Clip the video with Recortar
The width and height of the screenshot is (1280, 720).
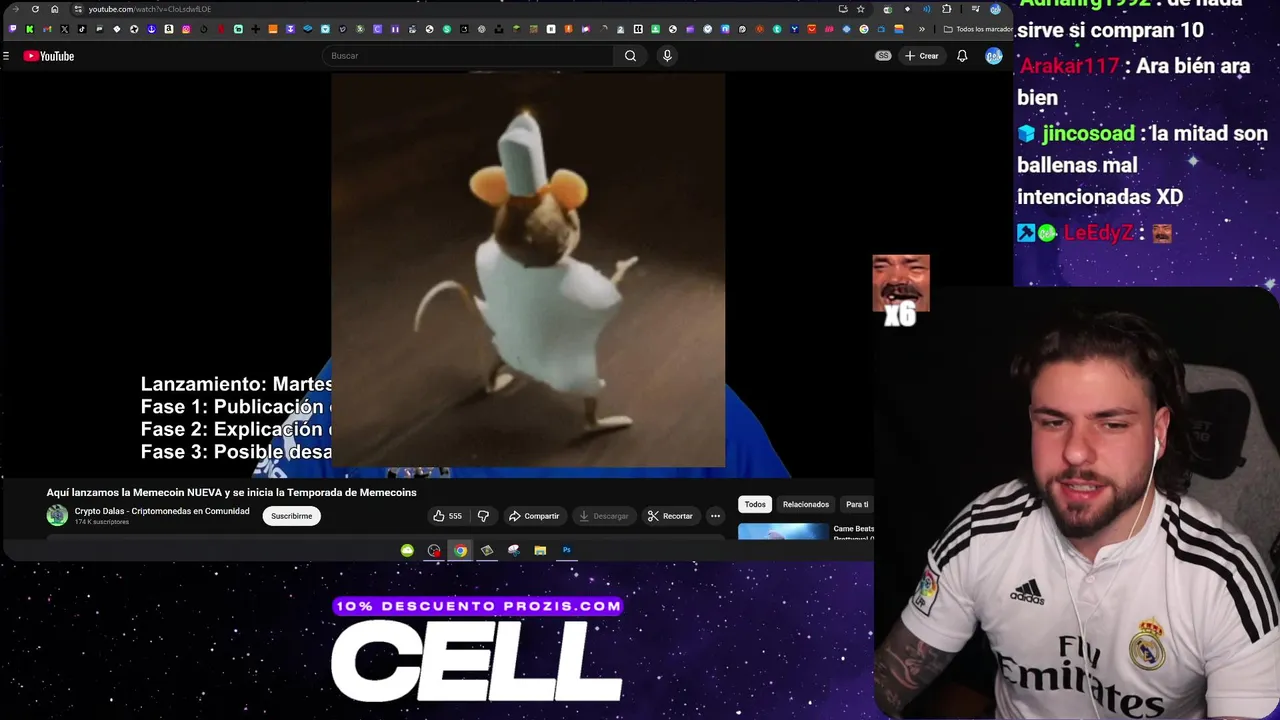coord(670,516)
